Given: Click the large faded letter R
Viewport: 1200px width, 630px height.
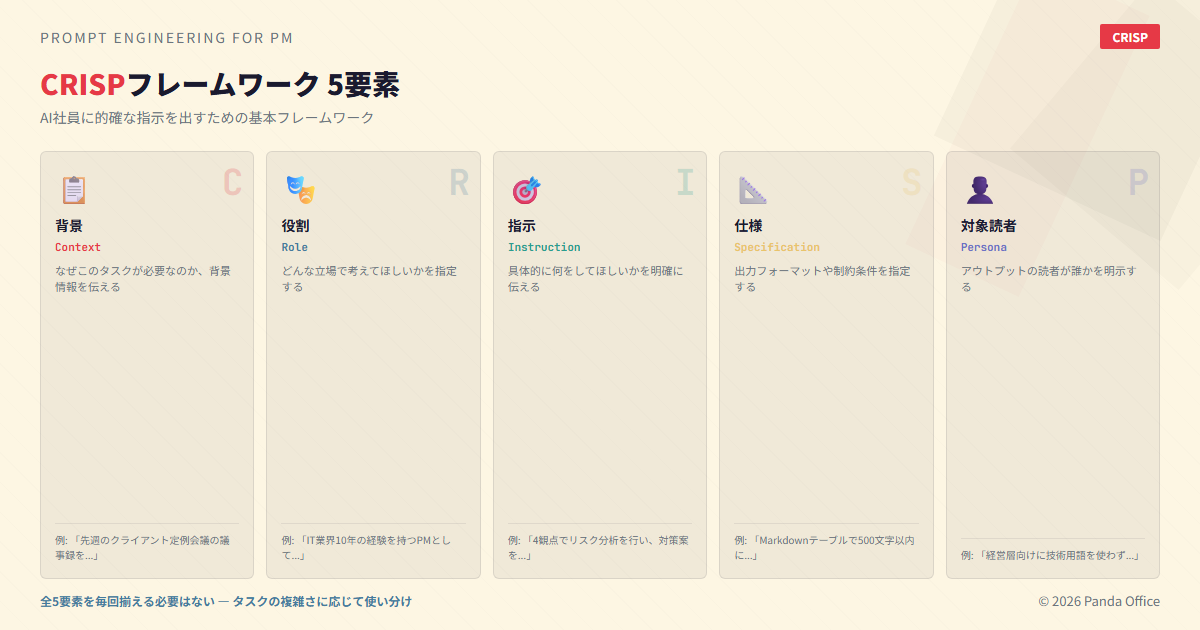Looking at the screenshot, I should point(458,182).
